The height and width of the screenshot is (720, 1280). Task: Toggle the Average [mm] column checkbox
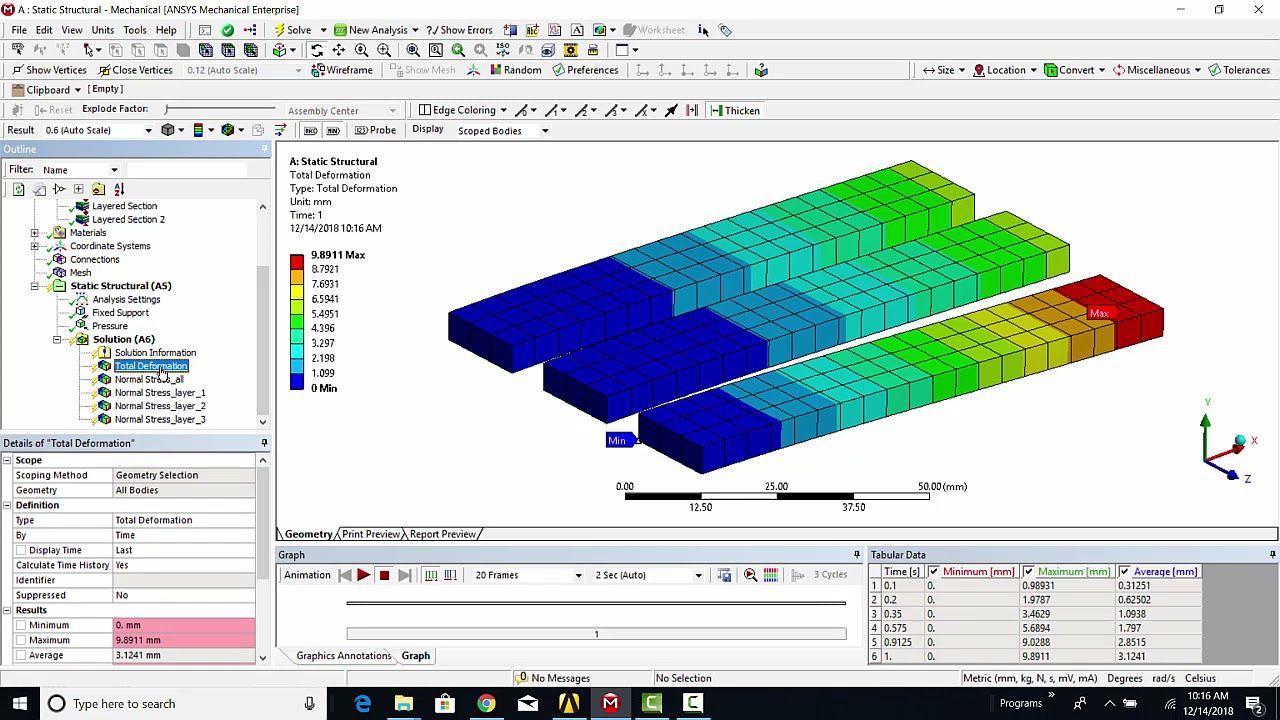(1124, 572)
